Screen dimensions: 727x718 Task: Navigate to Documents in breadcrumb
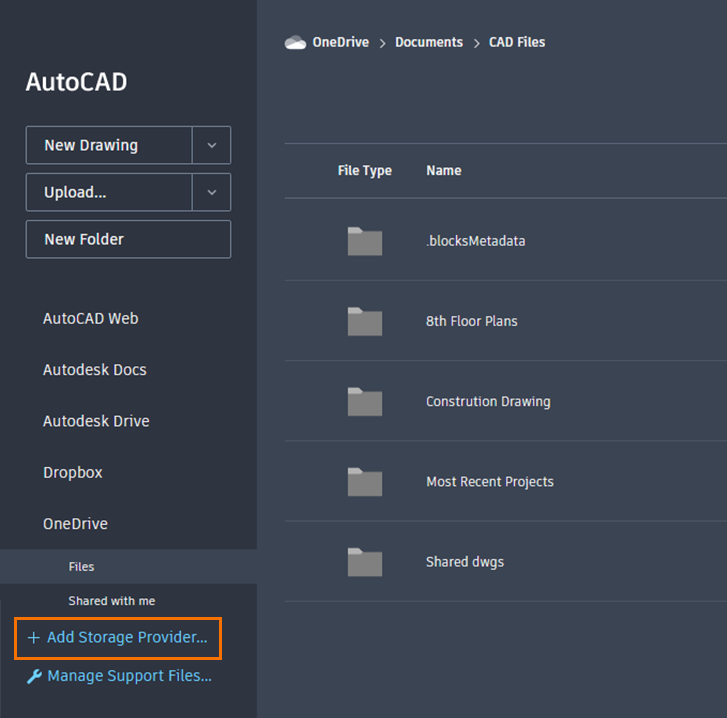(429, 42)
